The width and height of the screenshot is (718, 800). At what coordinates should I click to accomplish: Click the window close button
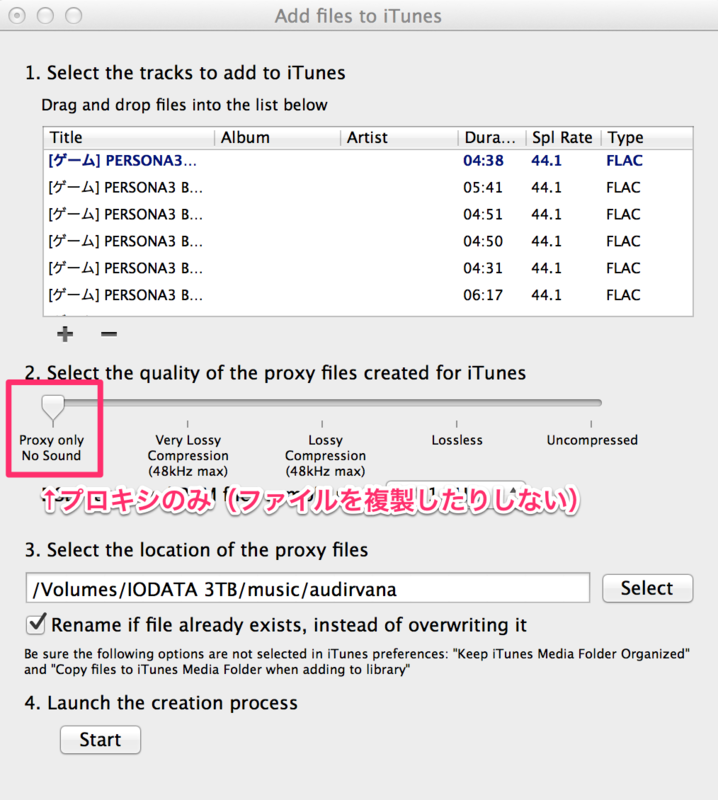click(x=17, y=16)
